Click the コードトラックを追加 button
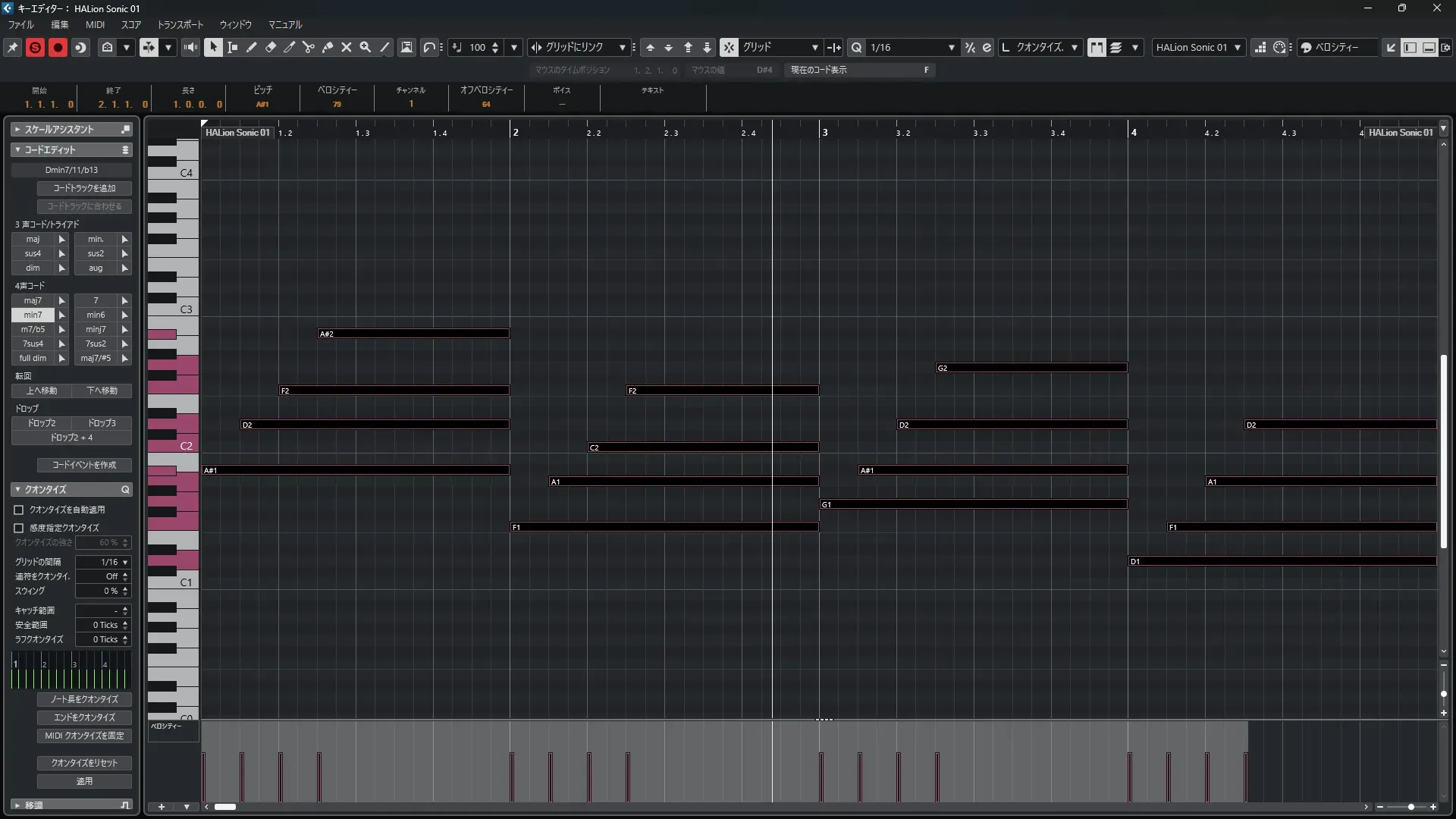This screenshot has height=819, width=1456. (x=84, y=188)
